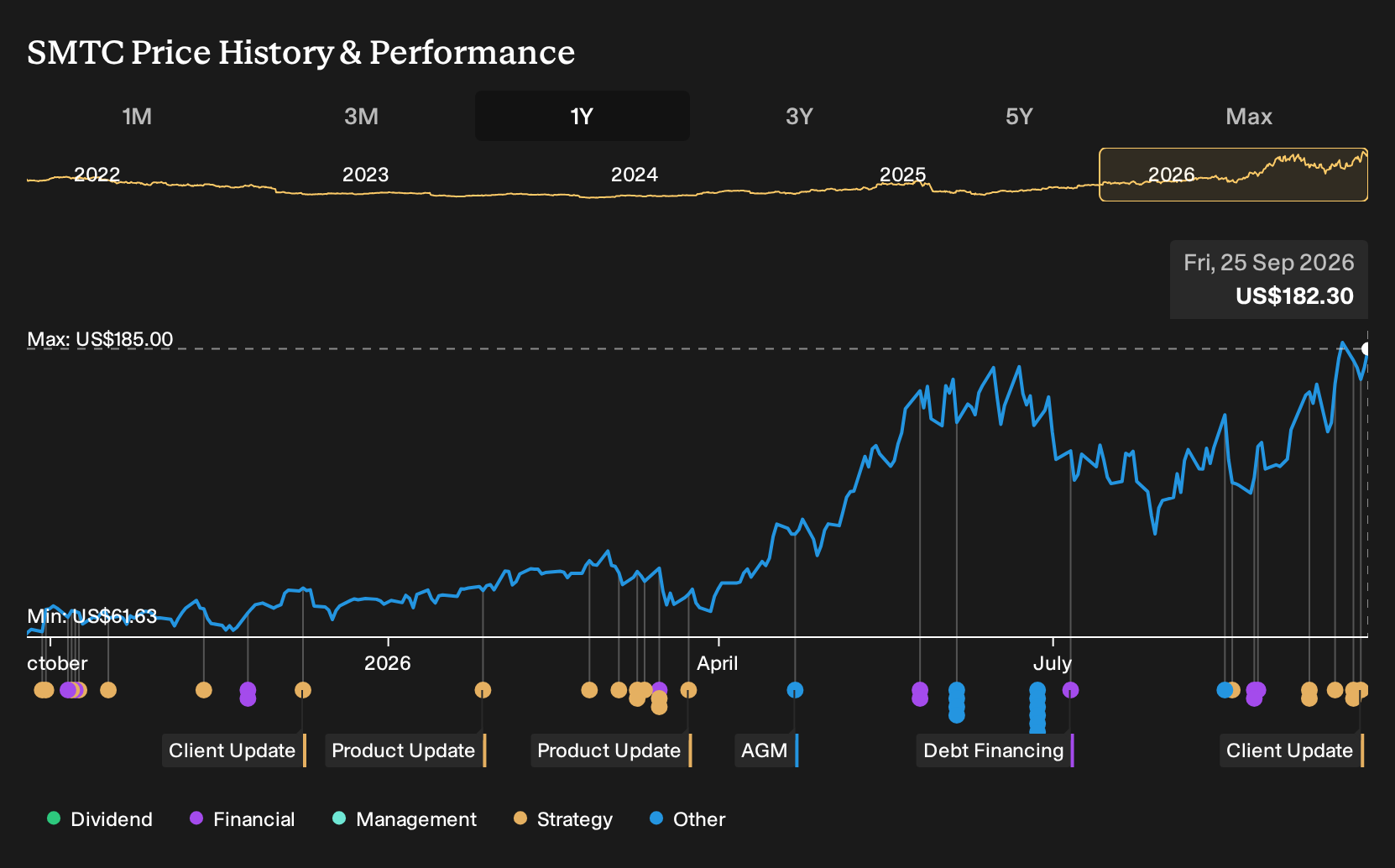Viewport: 1395px width, 868px height.
Task: Click the 2023 section of overview chart
Action: (365, 175)
